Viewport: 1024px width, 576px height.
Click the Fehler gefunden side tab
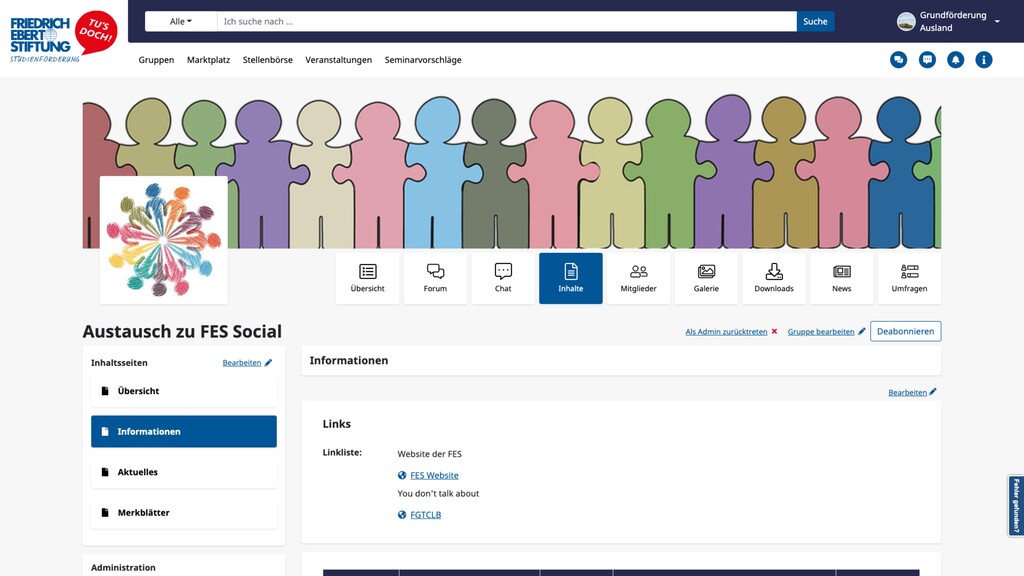[1016, 505]
